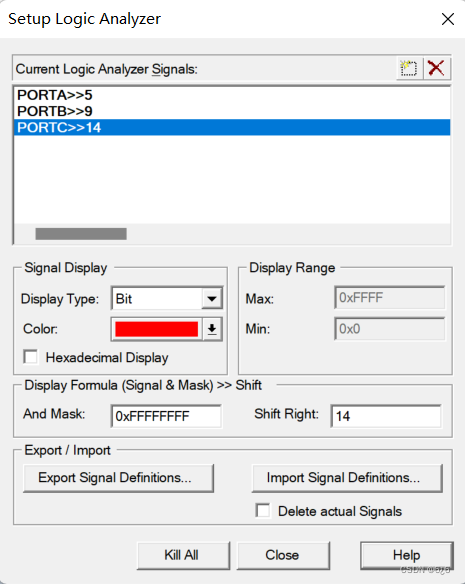Image resolution: width=465 pixels, height=584 pixels.
Task: Click the Kill All button
Action: (x=183, y=556)
